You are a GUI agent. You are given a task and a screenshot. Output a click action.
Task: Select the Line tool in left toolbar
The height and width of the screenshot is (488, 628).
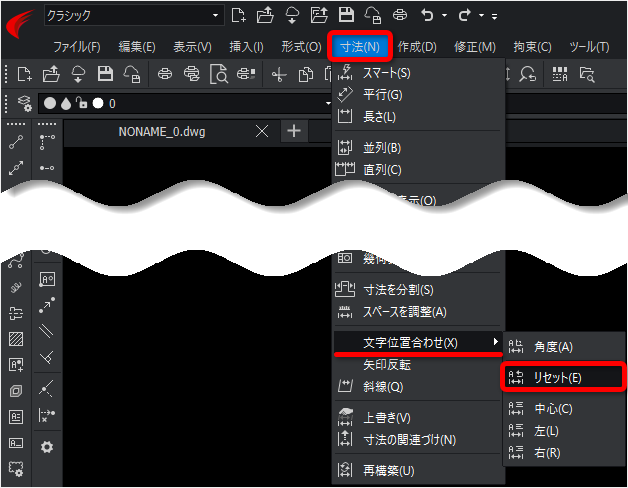pyautogui.click(x=16, y=142)
